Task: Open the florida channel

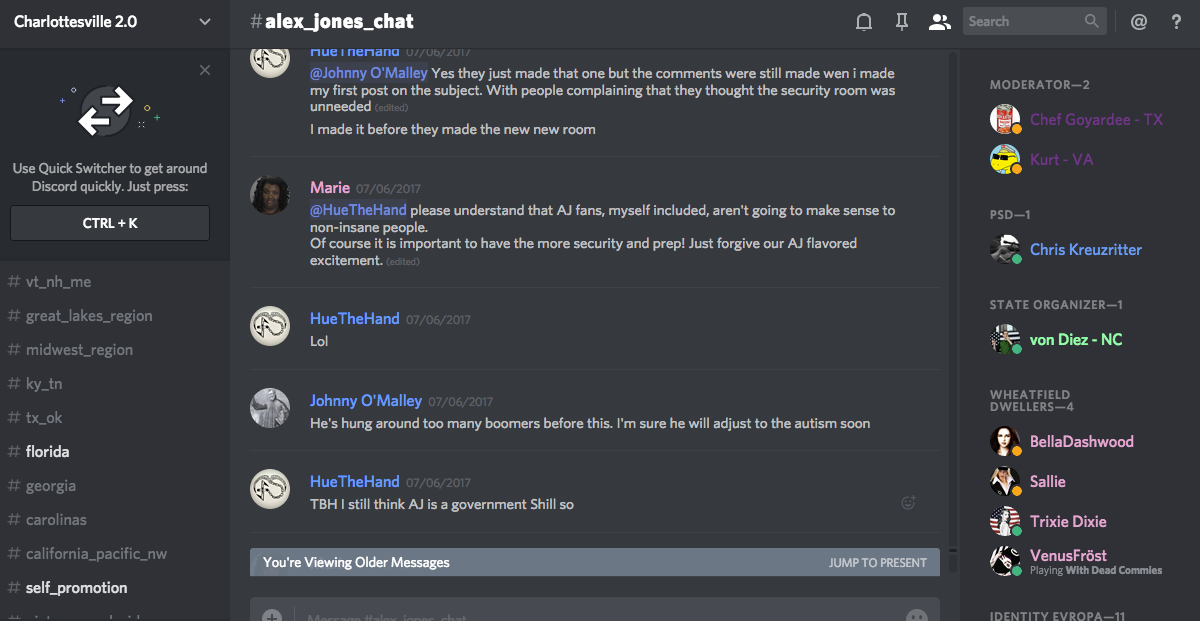Action: tap(48, 451)
